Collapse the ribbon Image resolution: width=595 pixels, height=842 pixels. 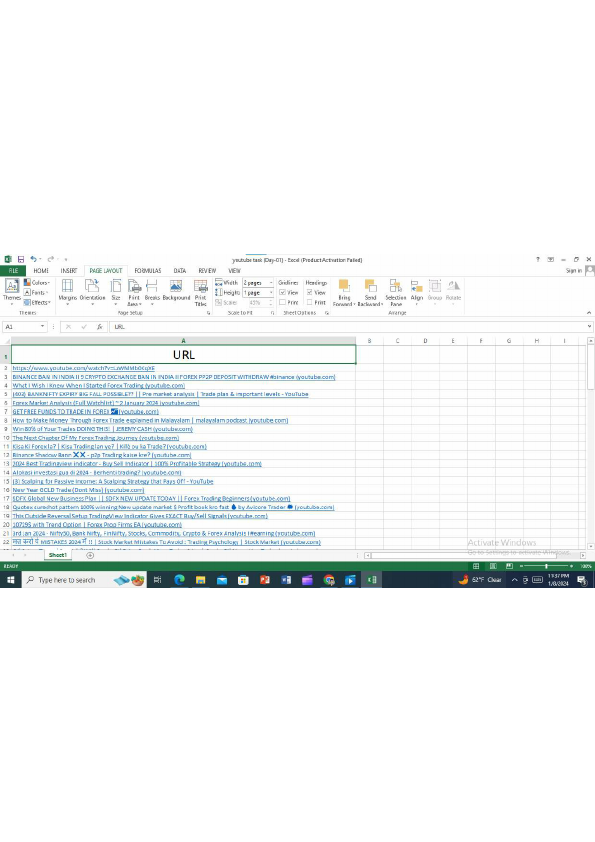[589, 313]
